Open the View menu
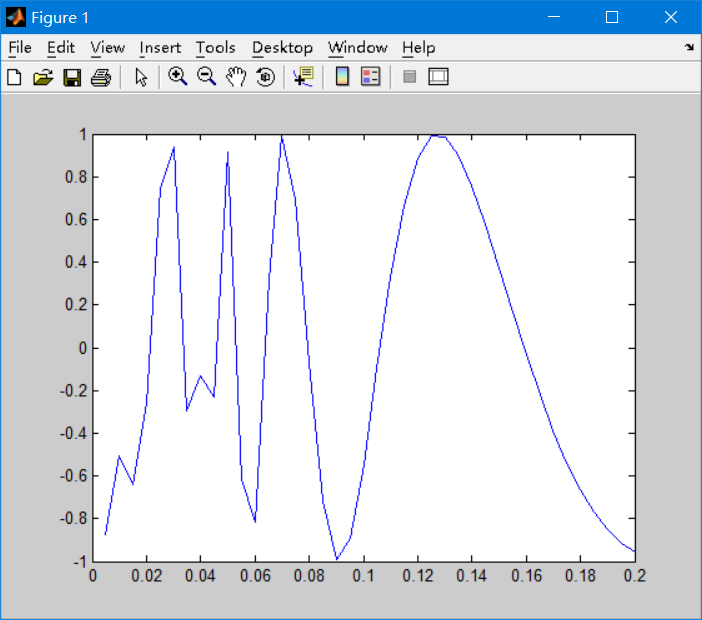This screenshot has width=702, height=620. coord(107,47)
